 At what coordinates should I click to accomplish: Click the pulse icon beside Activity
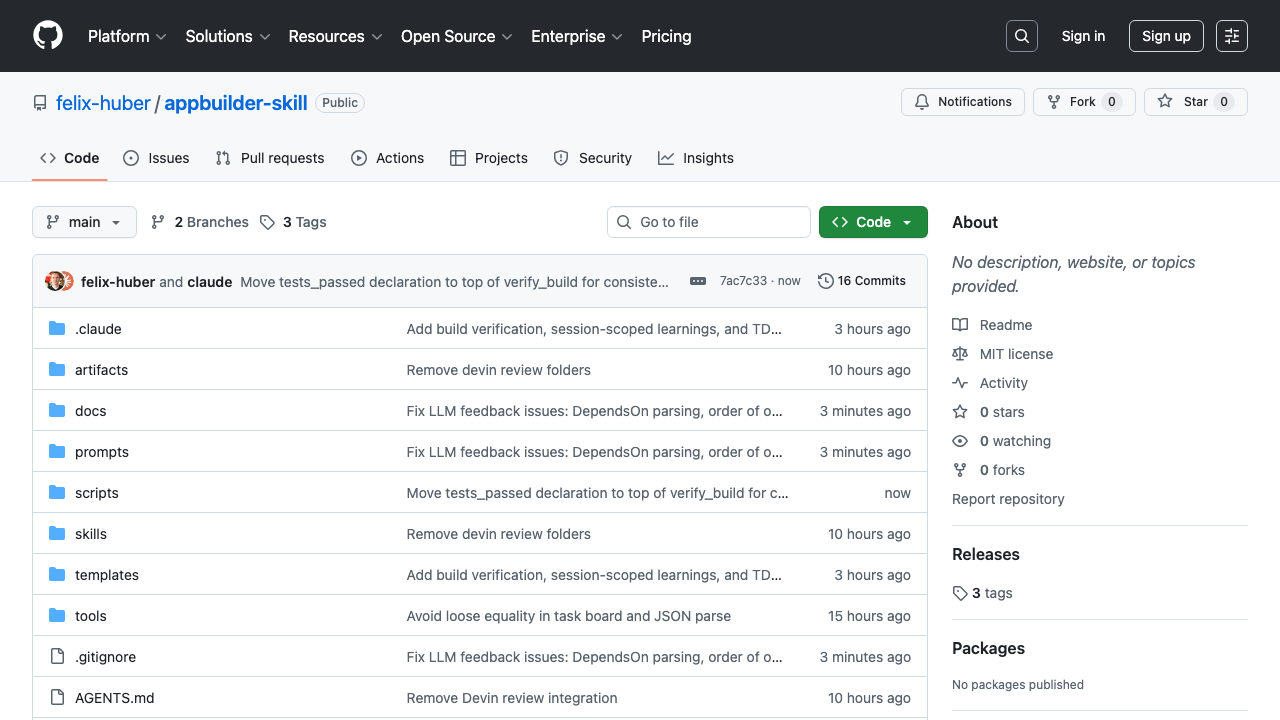[960, 382]
